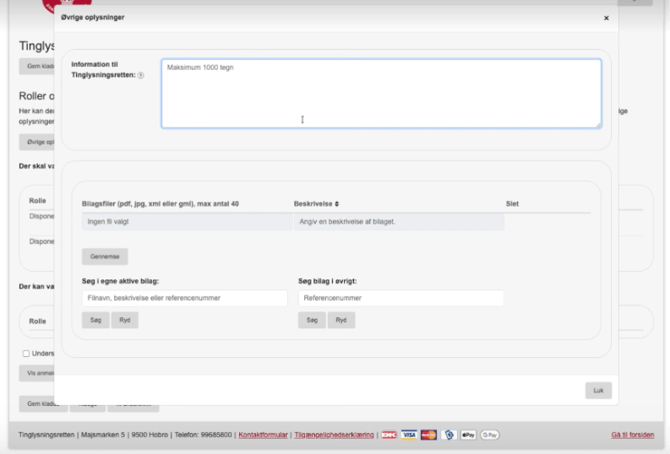Click the payment icon between Mastercard and Apple Pay
The height and width of the screenshot is (454, 670).
[x=449, y=435]
